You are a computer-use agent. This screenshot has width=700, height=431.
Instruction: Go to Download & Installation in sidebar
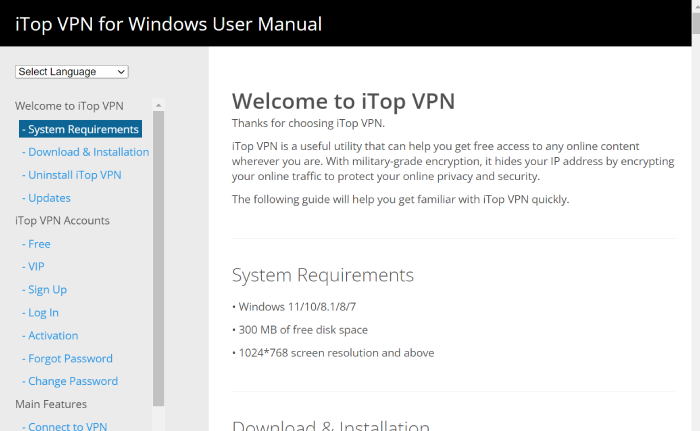pos(85,152)
